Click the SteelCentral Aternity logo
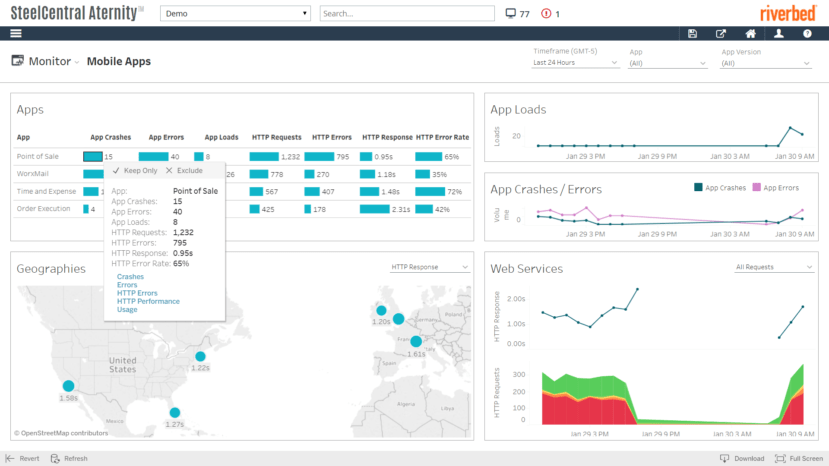The image size is (829, 466). (77, 13)
